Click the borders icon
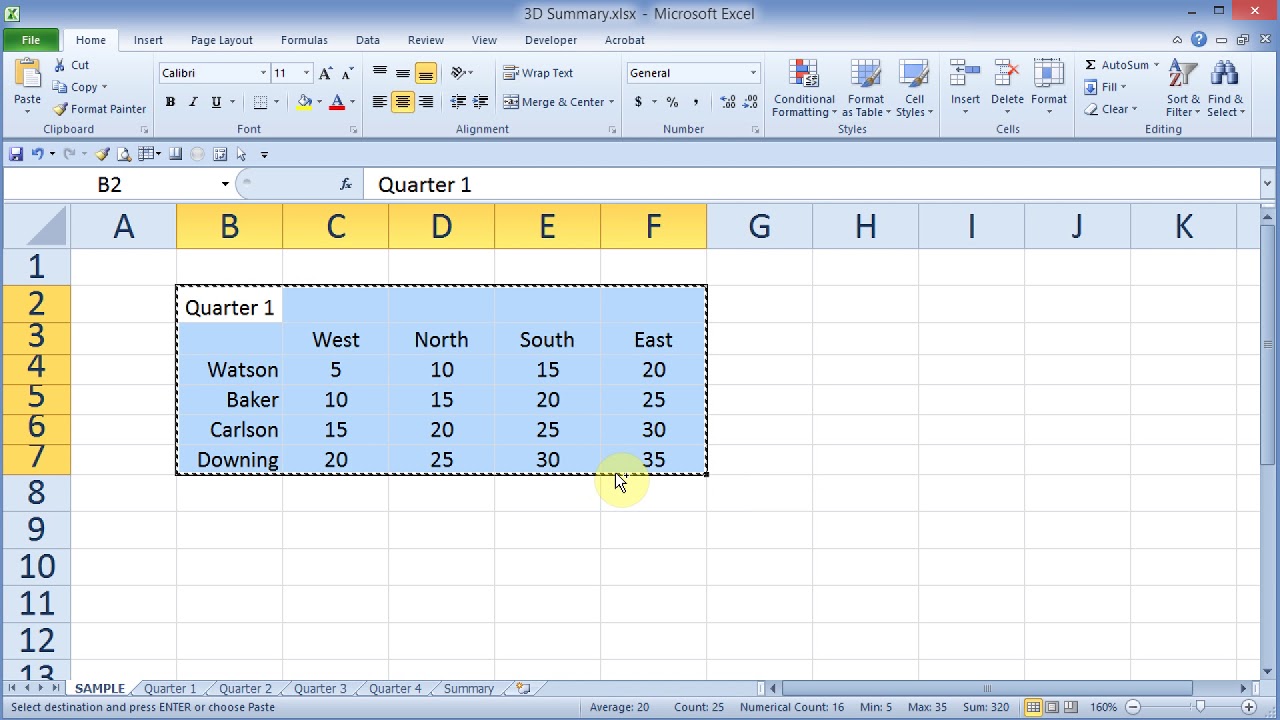The image size is (1280, 720). [x=260, y=102]
